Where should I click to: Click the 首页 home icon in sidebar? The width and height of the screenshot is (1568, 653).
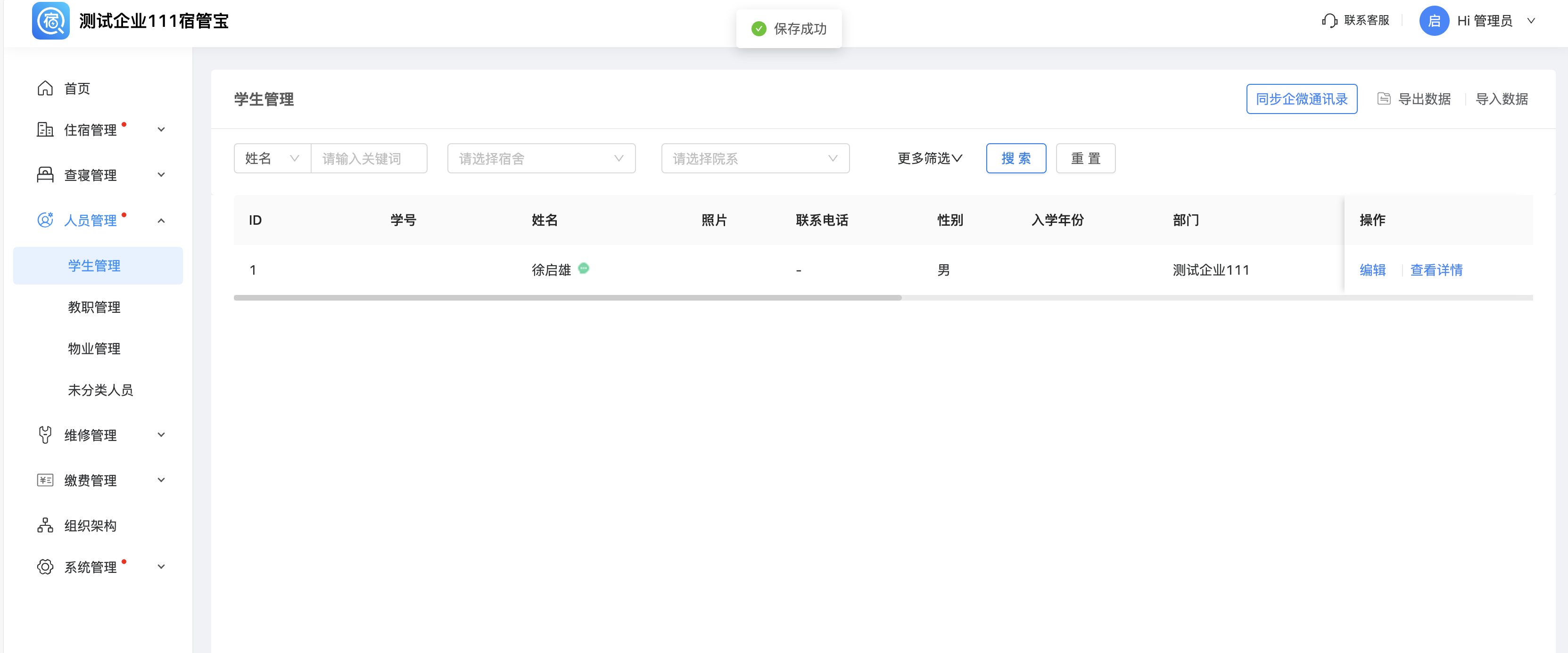[45, 88]
